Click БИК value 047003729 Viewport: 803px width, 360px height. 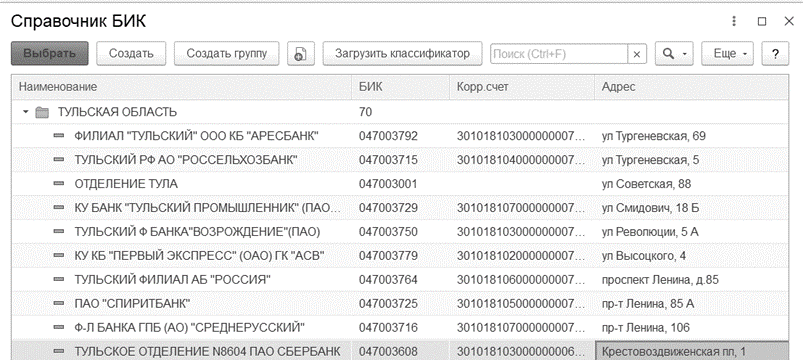tap(388, 207)
